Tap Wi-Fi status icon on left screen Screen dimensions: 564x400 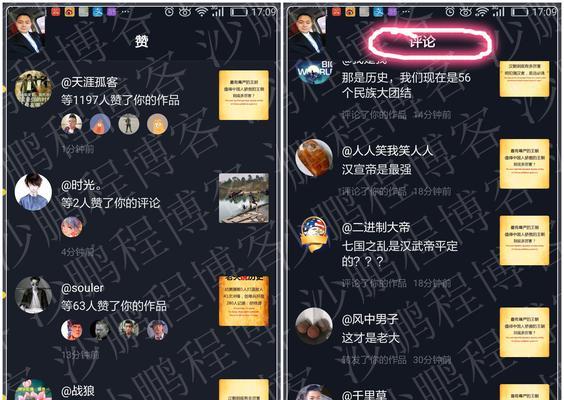[202, 12]
